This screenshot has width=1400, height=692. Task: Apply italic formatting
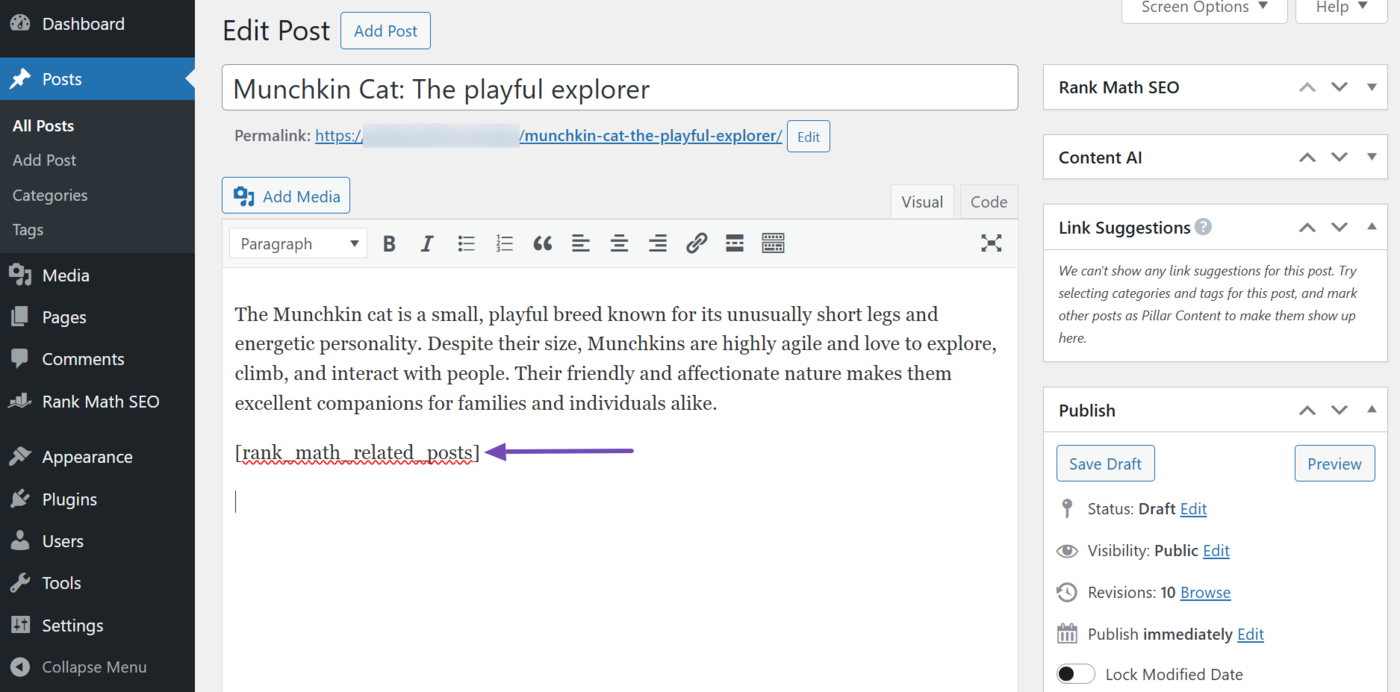(427, 243)
